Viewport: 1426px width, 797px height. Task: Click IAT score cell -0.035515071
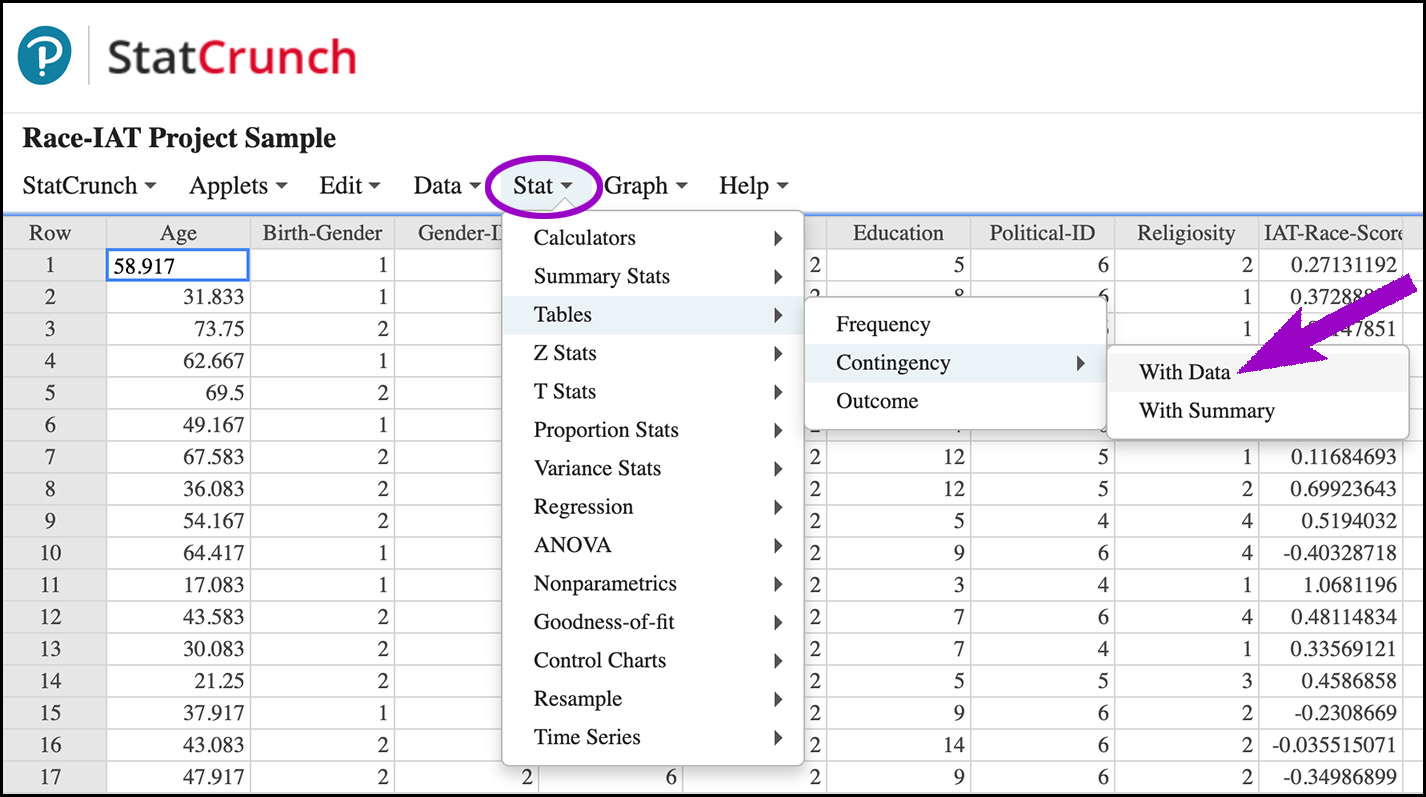click(1330, 745)
